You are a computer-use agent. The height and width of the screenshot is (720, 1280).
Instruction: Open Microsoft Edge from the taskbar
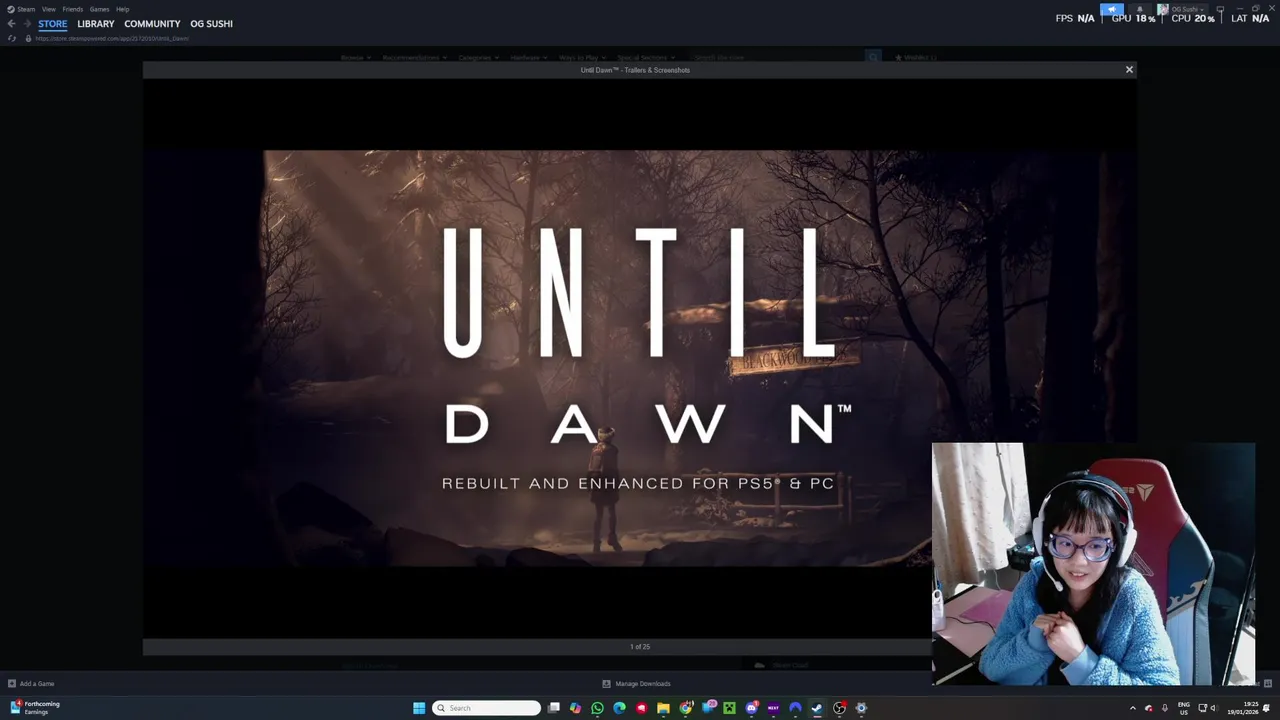coord(619,708)
